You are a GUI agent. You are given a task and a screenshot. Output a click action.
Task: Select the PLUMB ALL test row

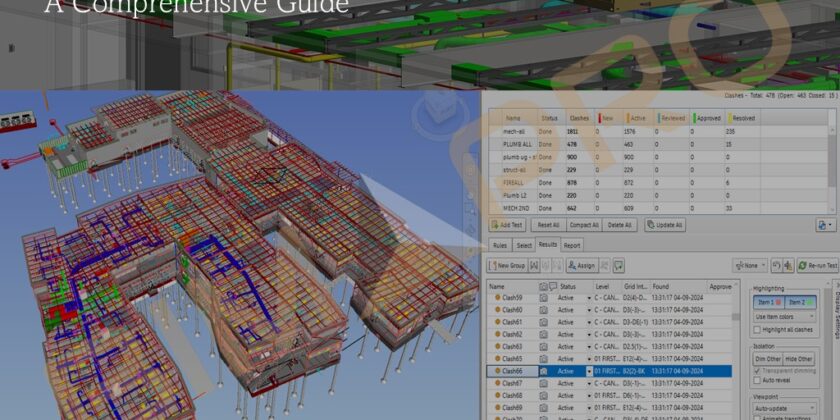[x=658, y=144]
